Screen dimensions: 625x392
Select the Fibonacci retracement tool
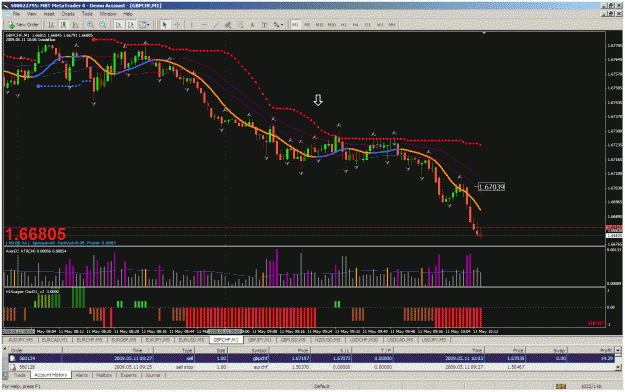(x=240, y=25)
